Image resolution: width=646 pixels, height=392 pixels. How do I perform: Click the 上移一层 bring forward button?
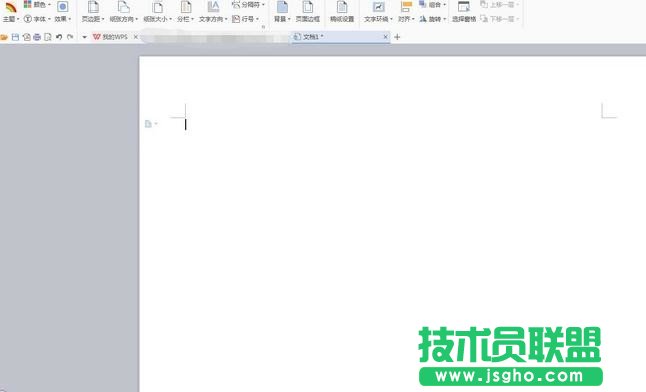click(500, 5)
